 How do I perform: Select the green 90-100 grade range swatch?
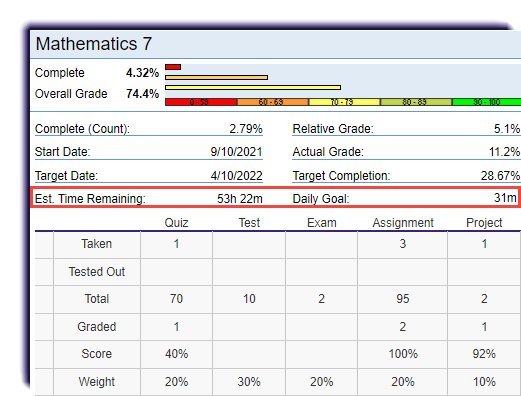point(487,102)
